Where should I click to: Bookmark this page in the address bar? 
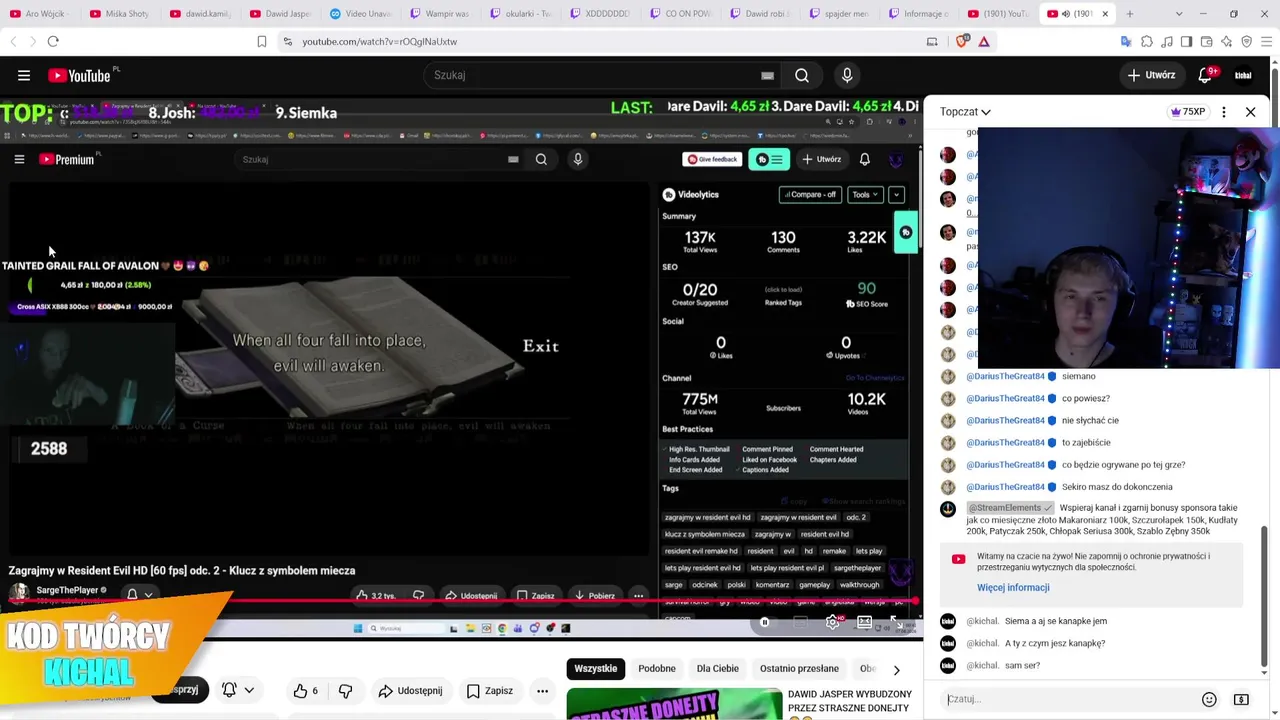coord(262,41)
